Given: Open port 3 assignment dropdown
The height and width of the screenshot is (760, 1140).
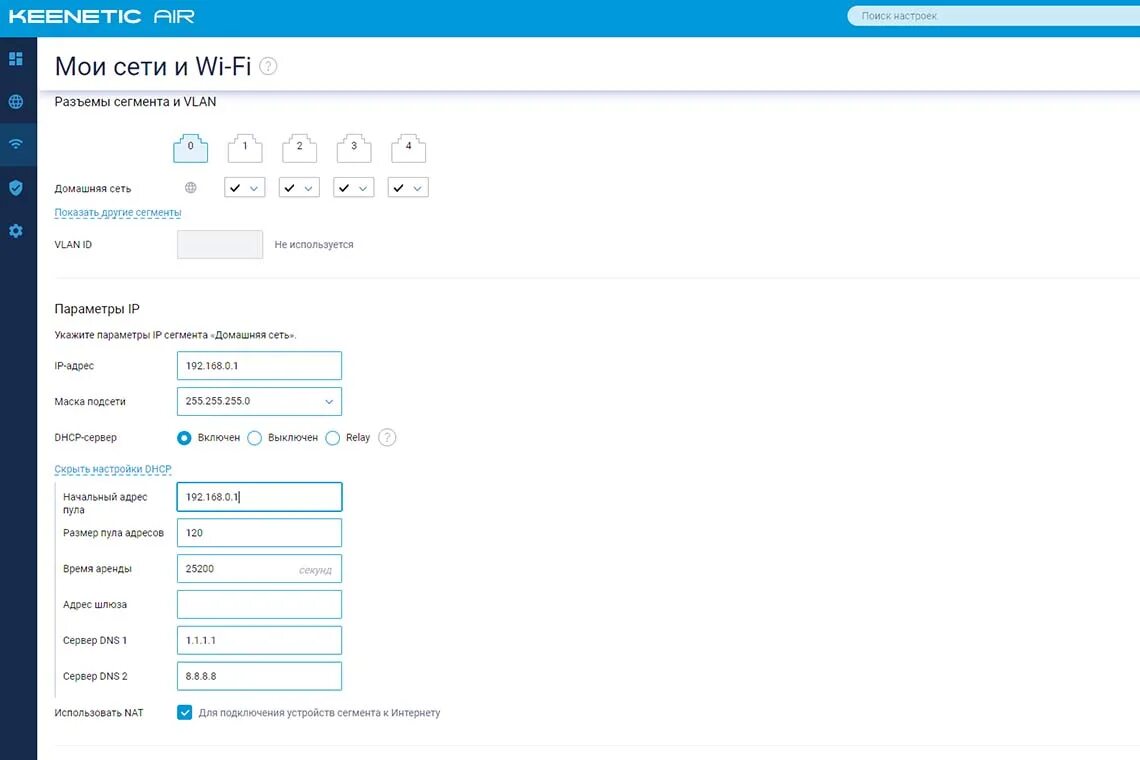Looking at the screenshot, I should 354,188.
